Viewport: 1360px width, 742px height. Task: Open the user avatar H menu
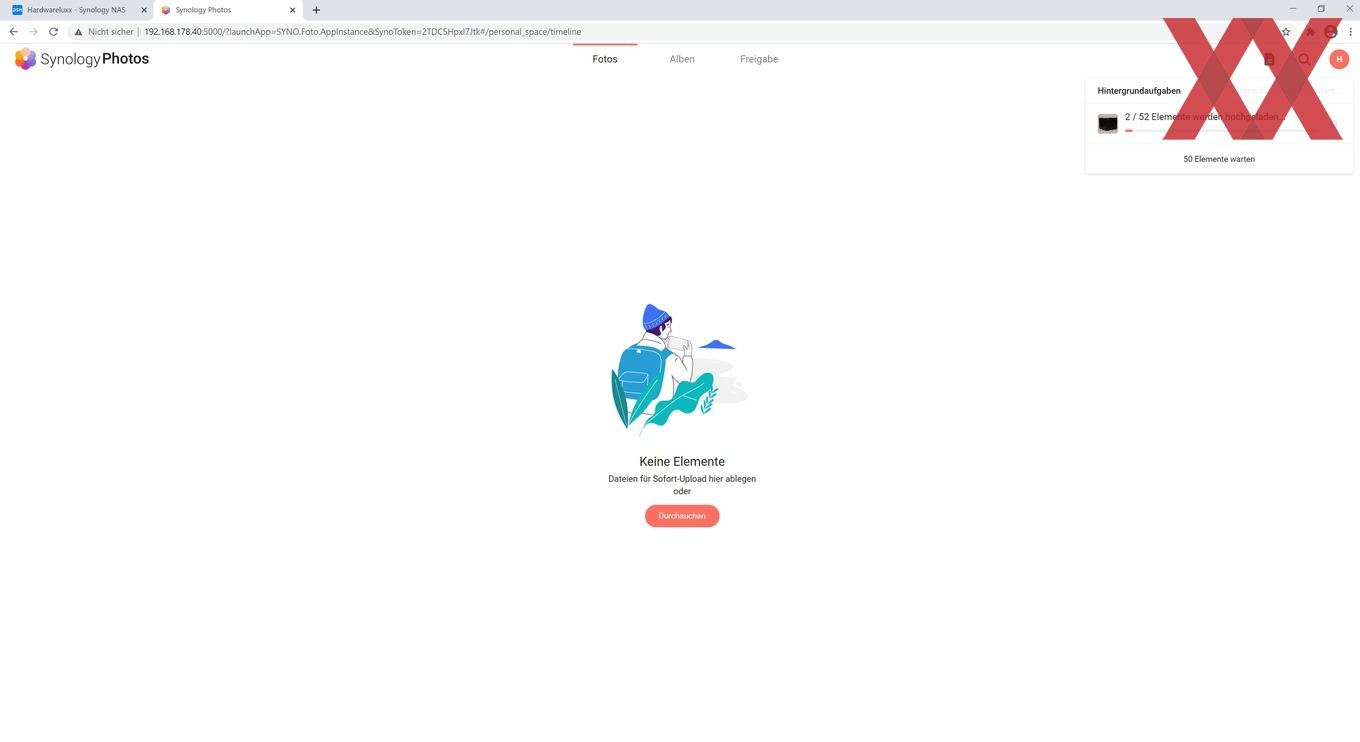tap(1339, 59)
